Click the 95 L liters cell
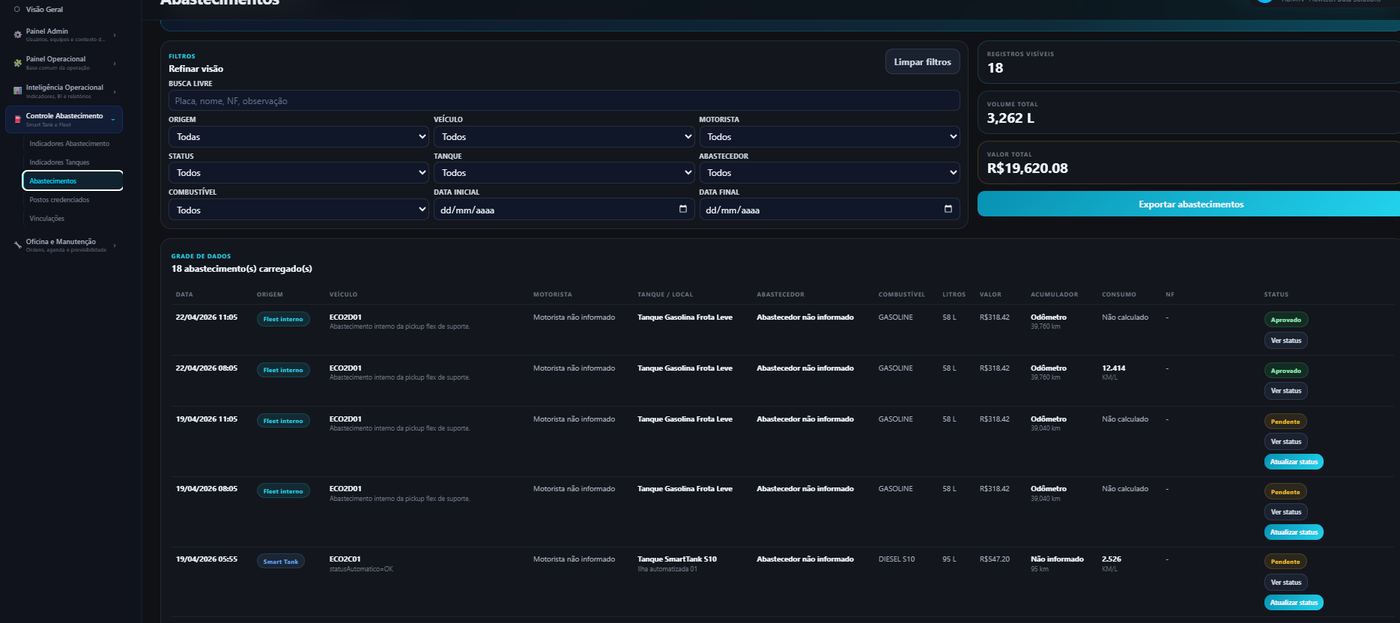Image resolution: width=1400 pixels, height=623 pixels. (949, 559)
